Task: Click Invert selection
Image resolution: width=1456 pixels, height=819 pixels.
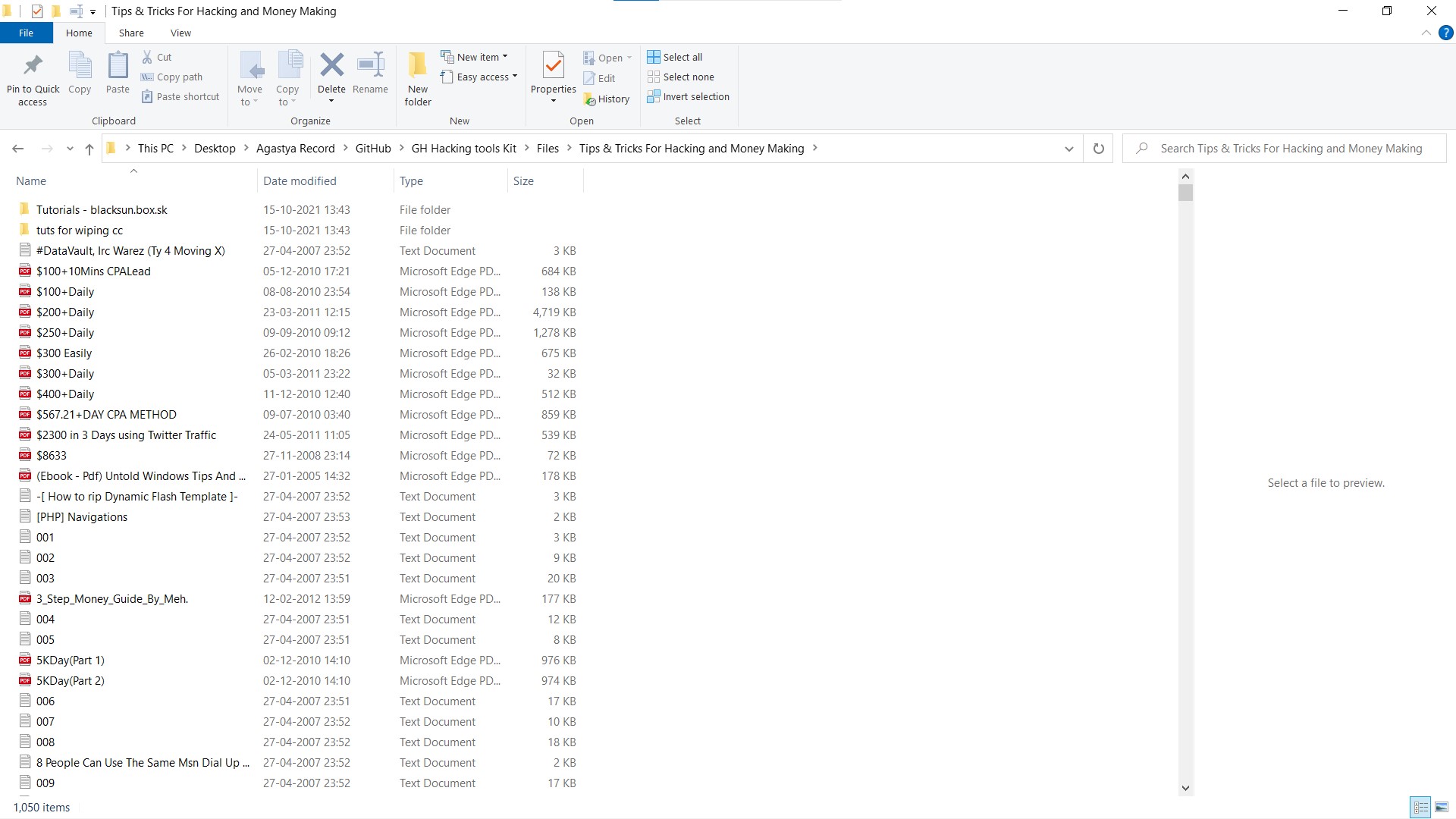Action: (x=688, y=96)
